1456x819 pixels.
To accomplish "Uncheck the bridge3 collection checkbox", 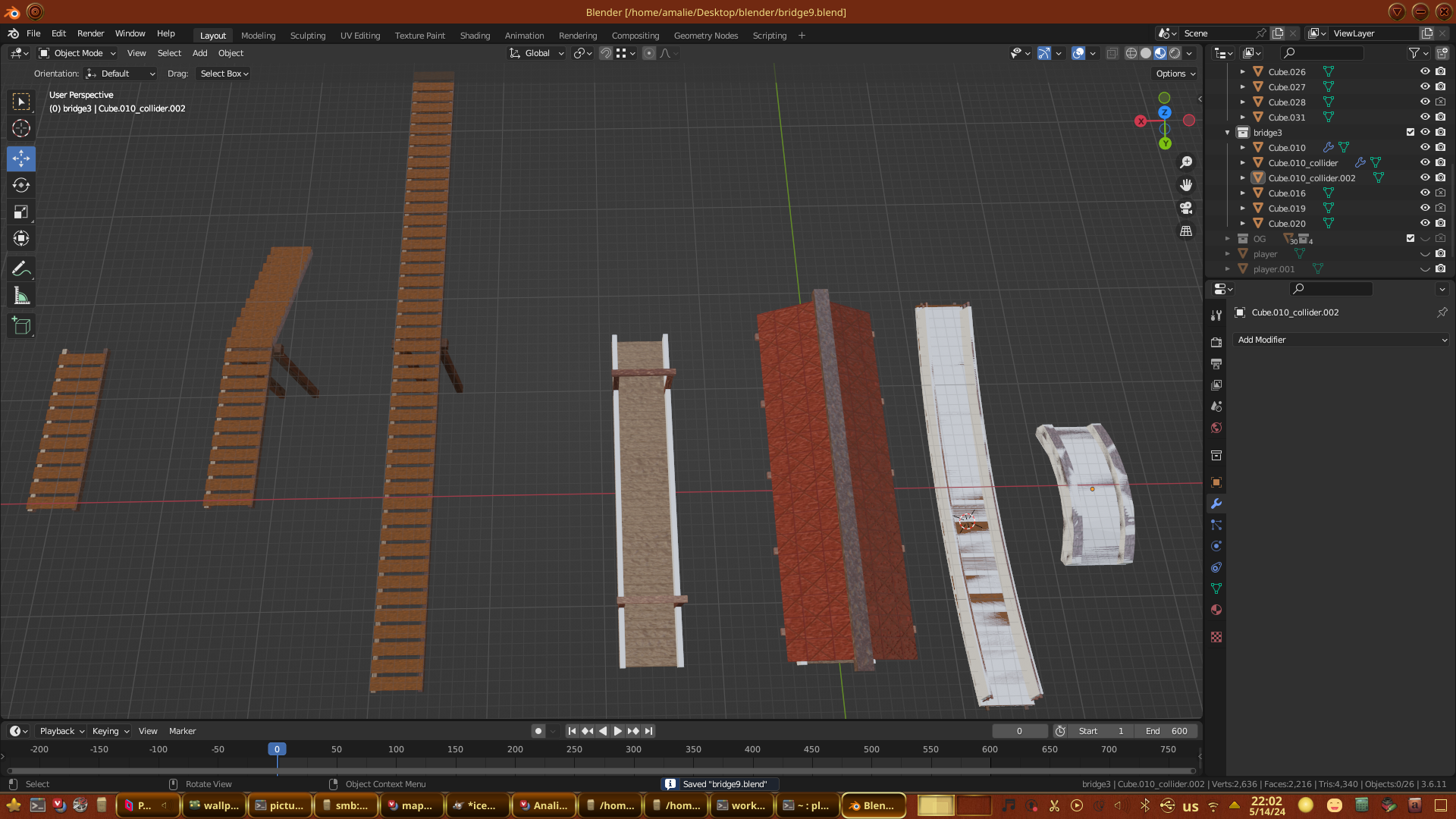I will pos(1410,132).
